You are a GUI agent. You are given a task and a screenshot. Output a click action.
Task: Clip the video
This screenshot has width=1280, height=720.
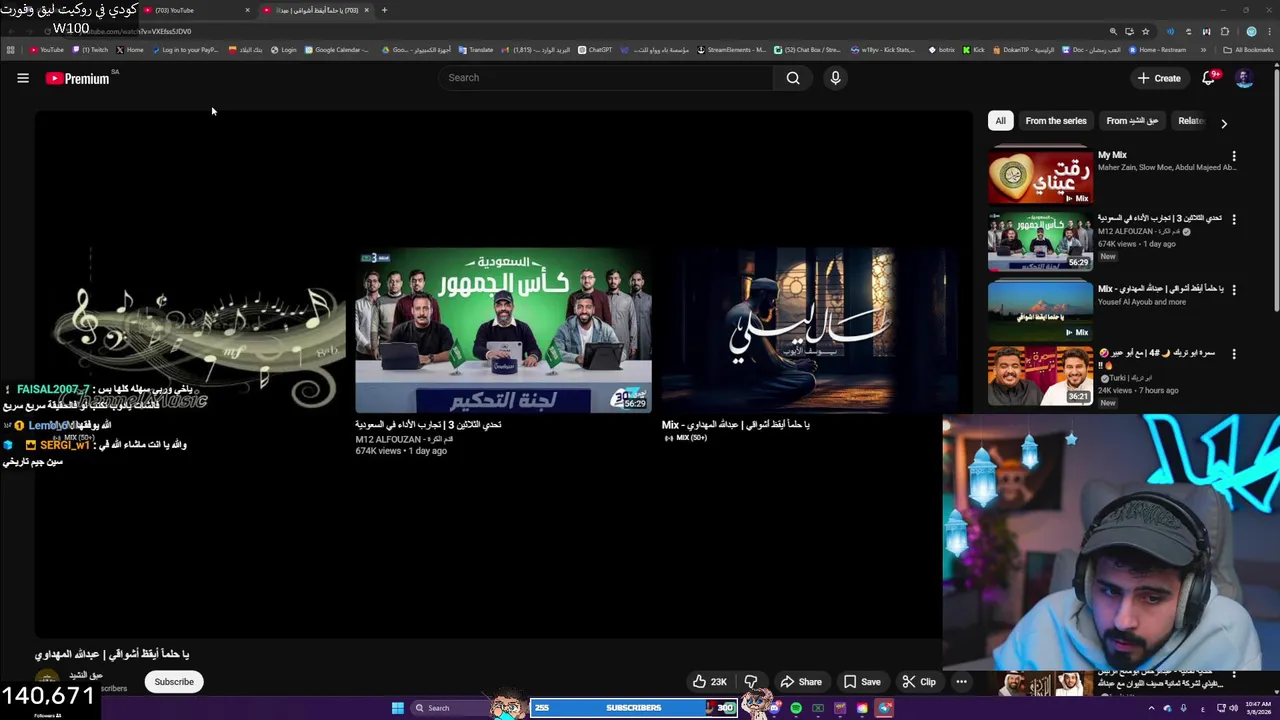pos(918,682)
